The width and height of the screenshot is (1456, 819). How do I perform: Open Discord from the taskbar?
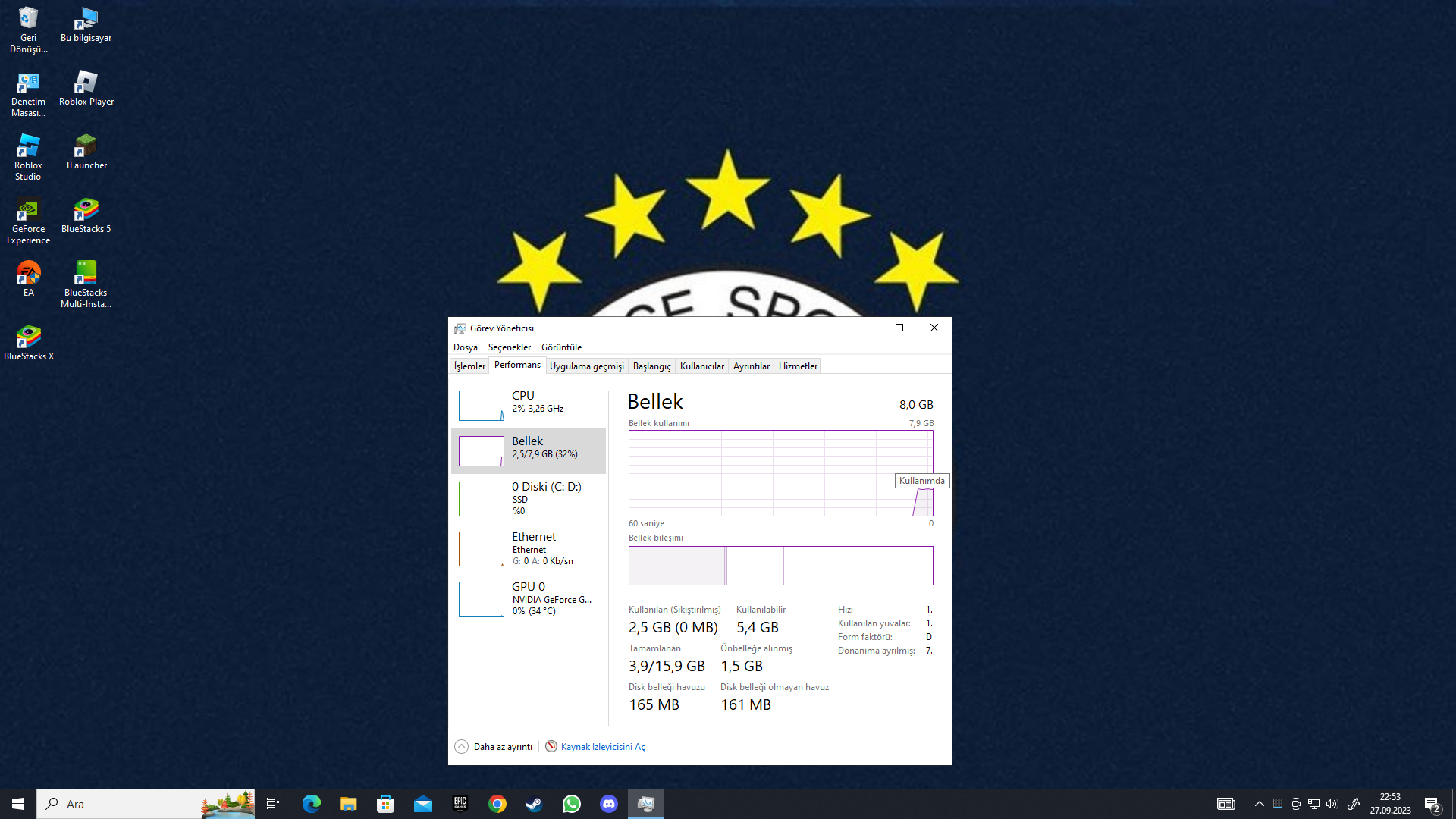608,804
